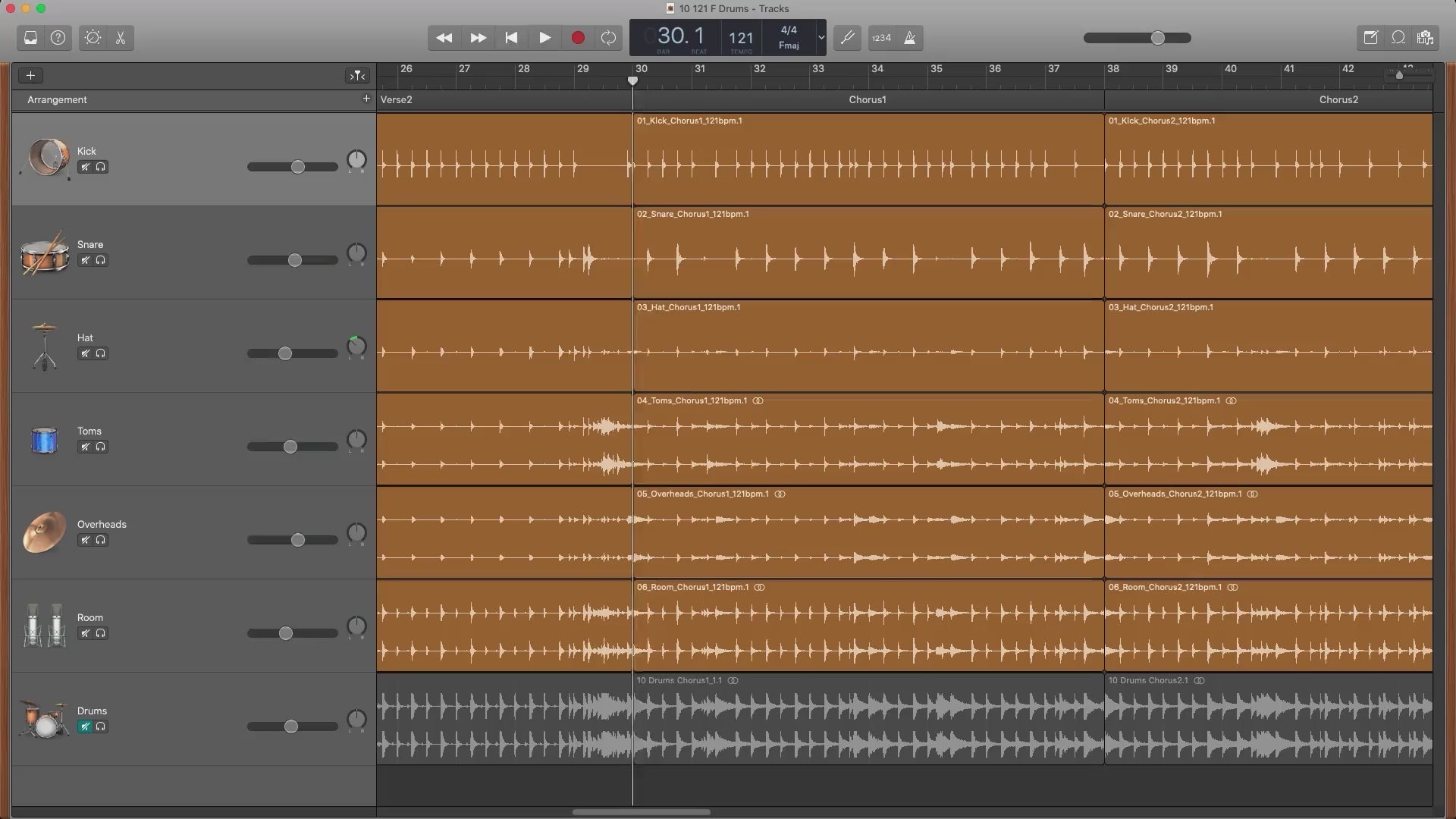Click the bar position display 30.1

point(680,36)
